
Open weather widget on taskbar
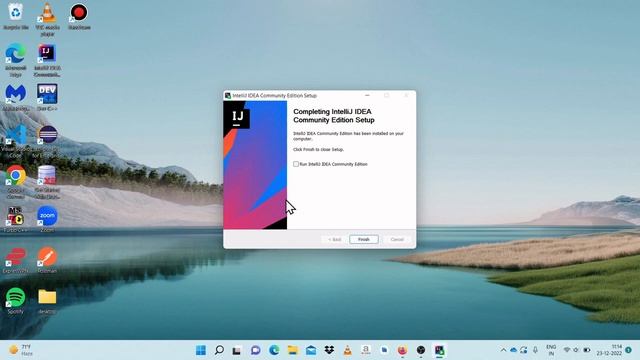tap(21, 350)
